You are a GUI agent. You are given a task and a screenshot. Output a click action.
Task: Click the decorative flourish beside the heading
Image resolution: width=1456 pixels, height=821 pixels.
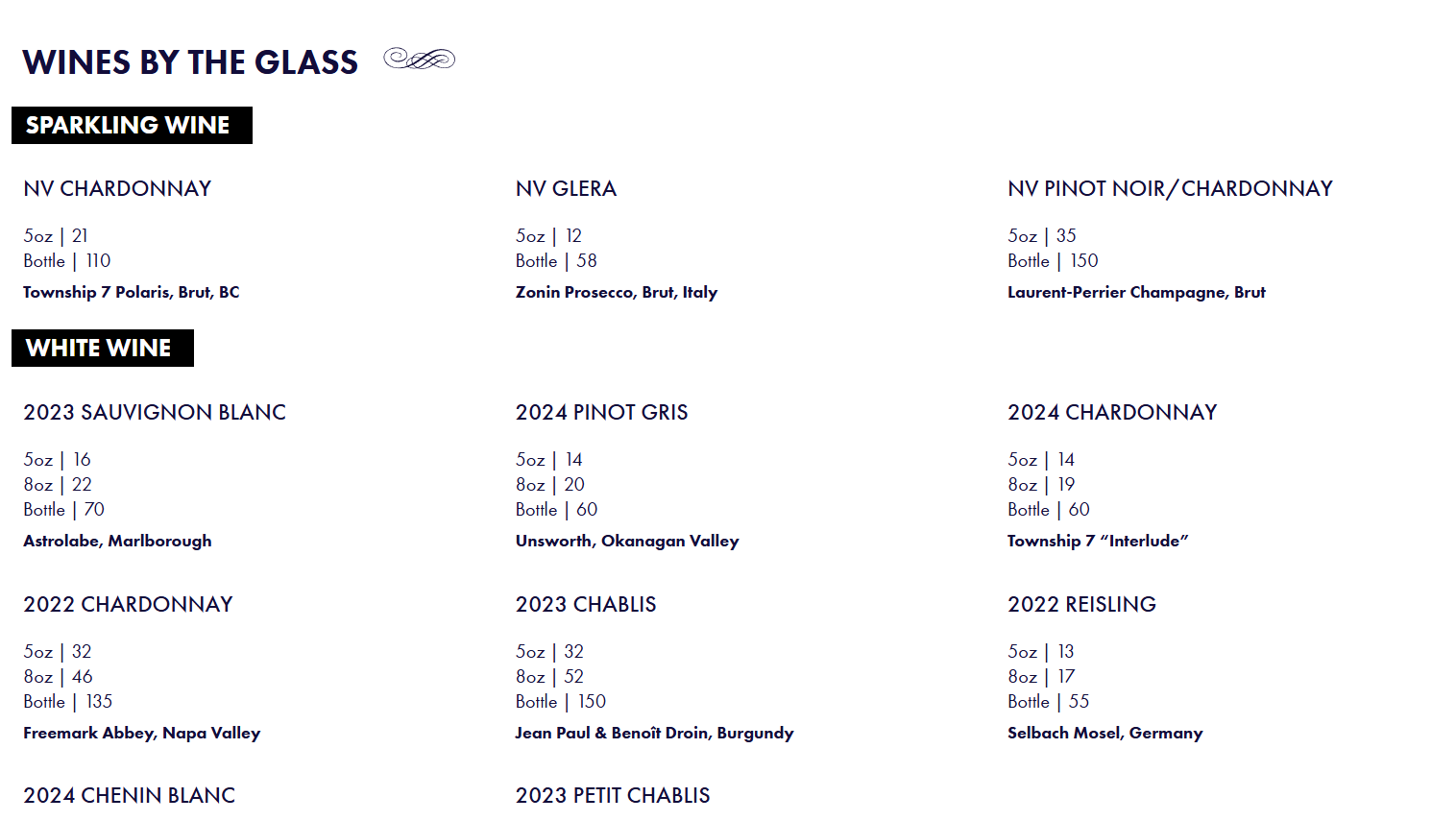tap(419, 60)
